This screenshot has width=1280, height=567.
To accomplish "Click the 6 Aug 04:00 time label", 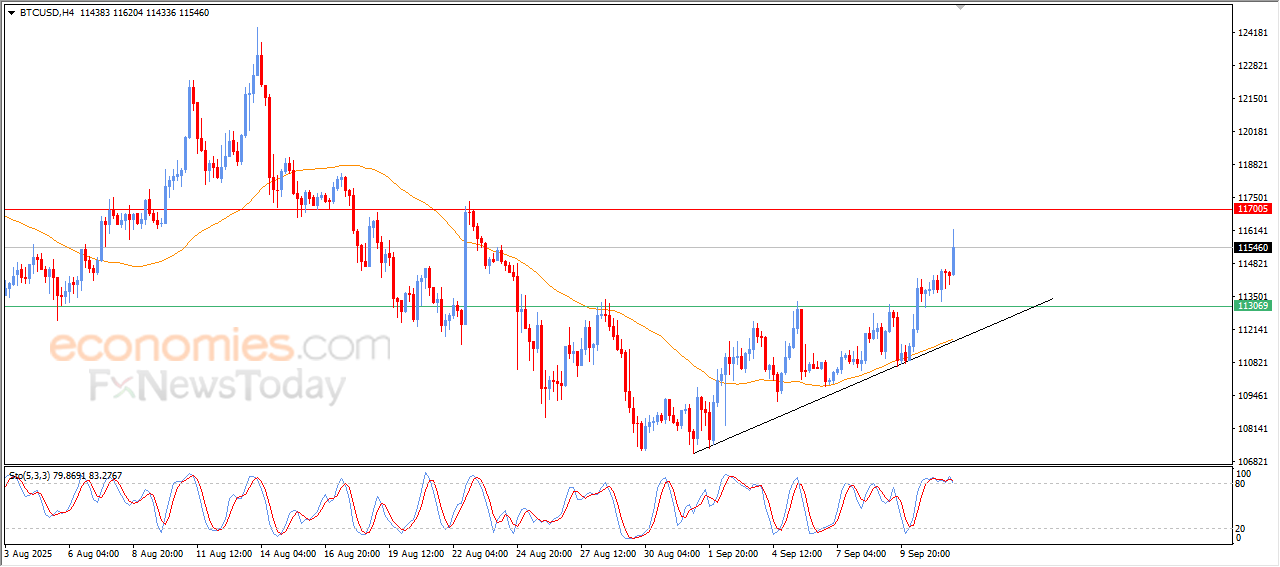I will click(94, 553).
